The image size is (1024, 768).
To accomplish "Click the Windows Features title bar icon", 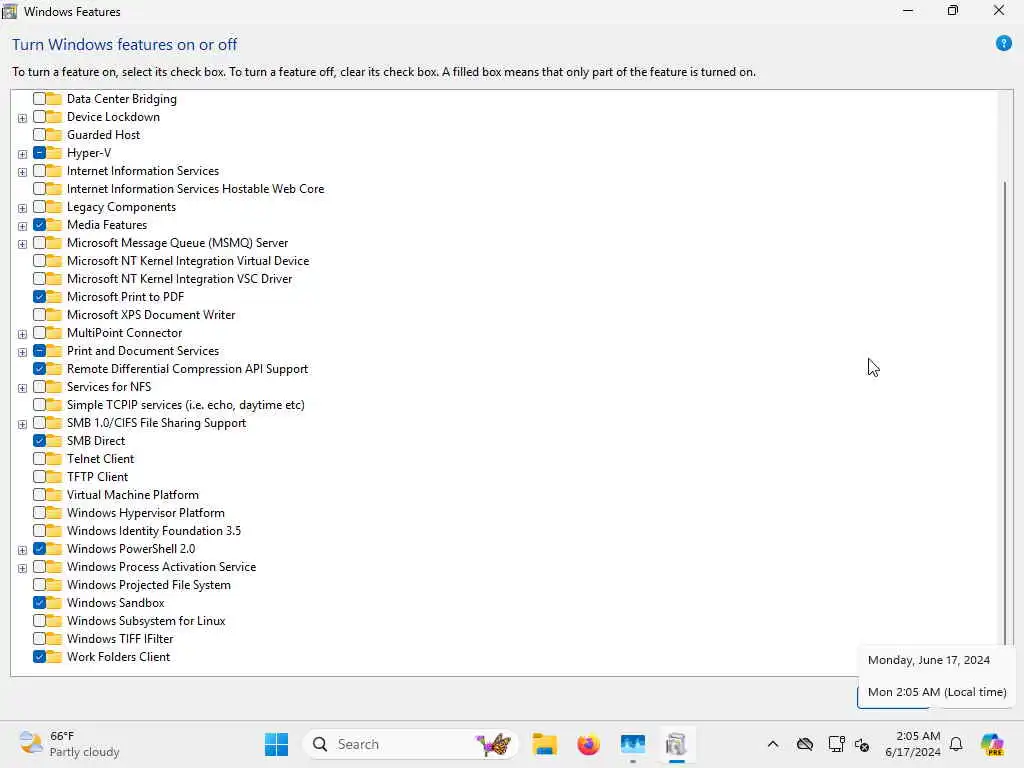I will pyautogui.click(x=10, y=11).
